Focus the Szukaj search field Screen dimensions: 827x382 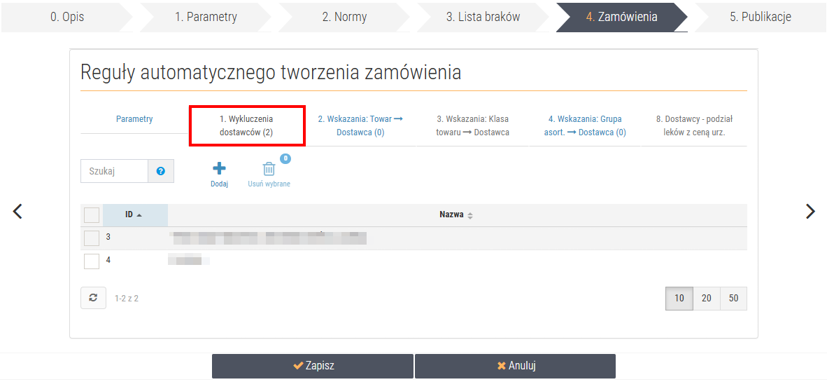pos(114,171)
